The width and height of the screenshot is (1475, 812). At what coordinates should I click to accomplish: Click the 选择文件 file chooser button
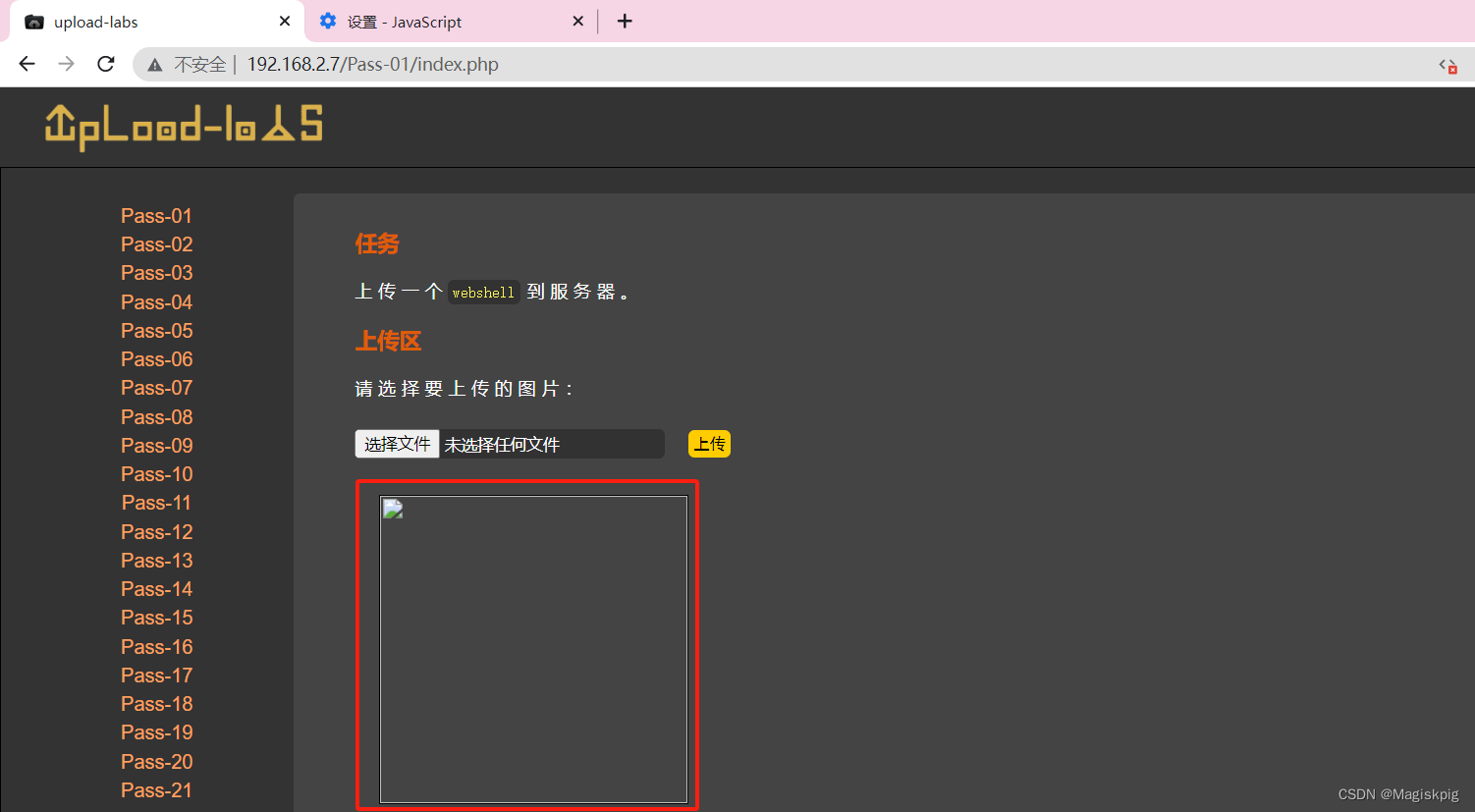[x=397, y=444]
